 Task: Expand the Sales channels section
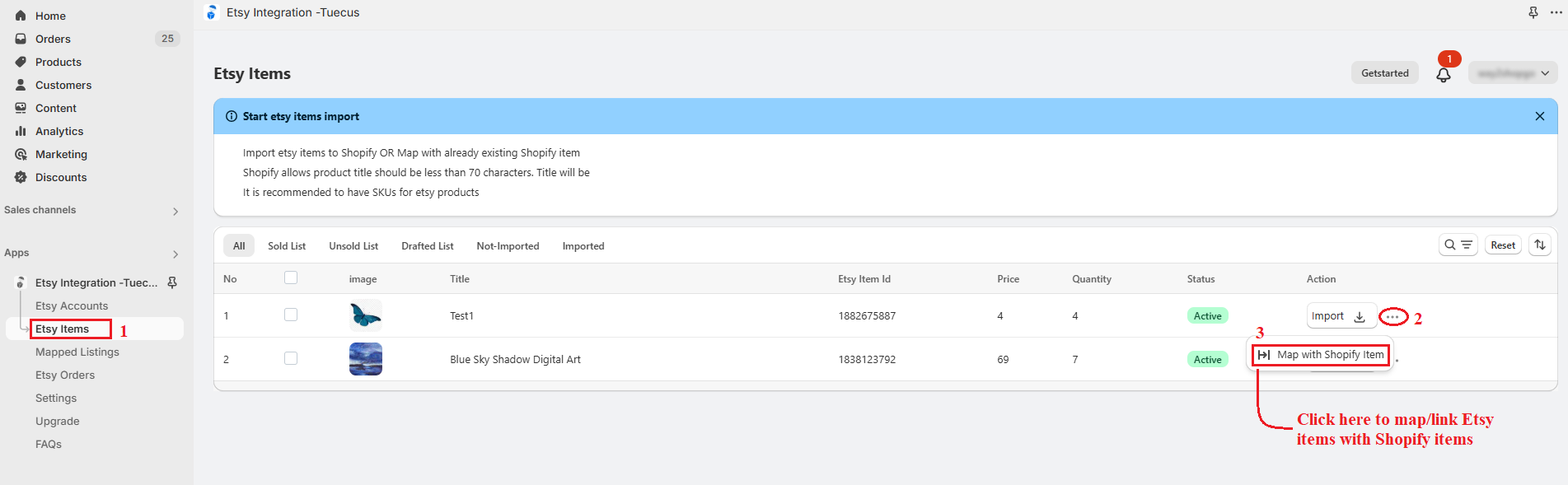click(176, 212)
